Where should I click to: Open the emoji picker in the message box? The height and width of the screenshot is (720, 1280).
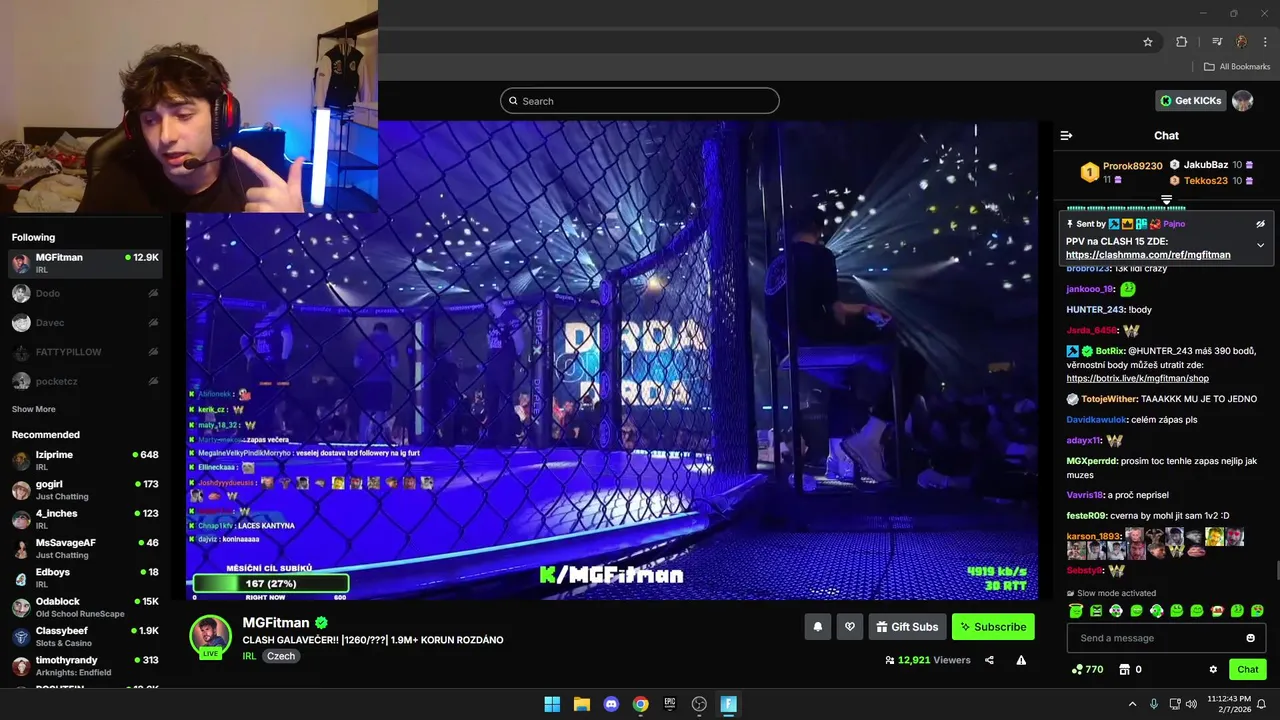point(1250,638)
